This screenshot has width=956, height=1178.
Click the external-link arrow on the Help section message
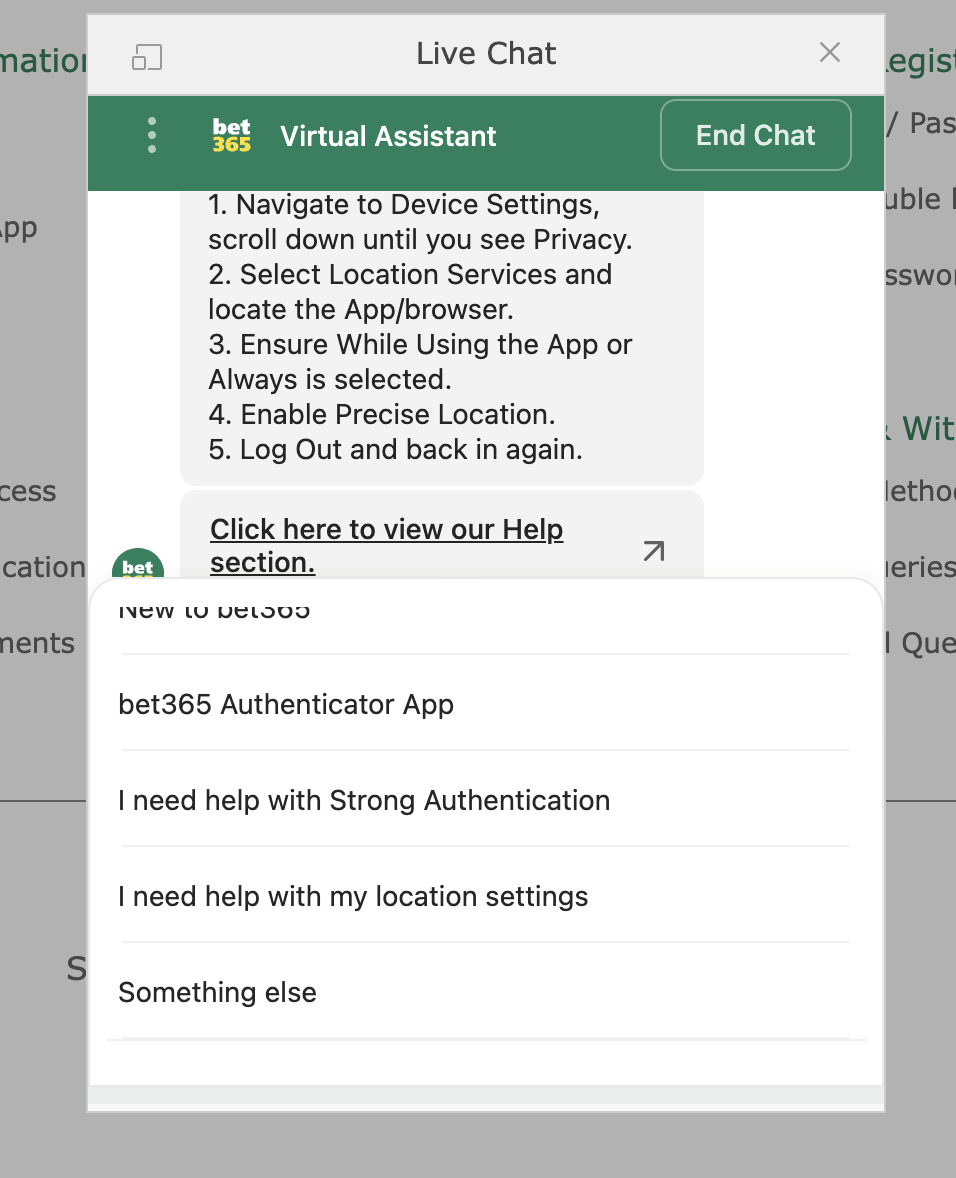pyautogui.click(x=653, y=551)
